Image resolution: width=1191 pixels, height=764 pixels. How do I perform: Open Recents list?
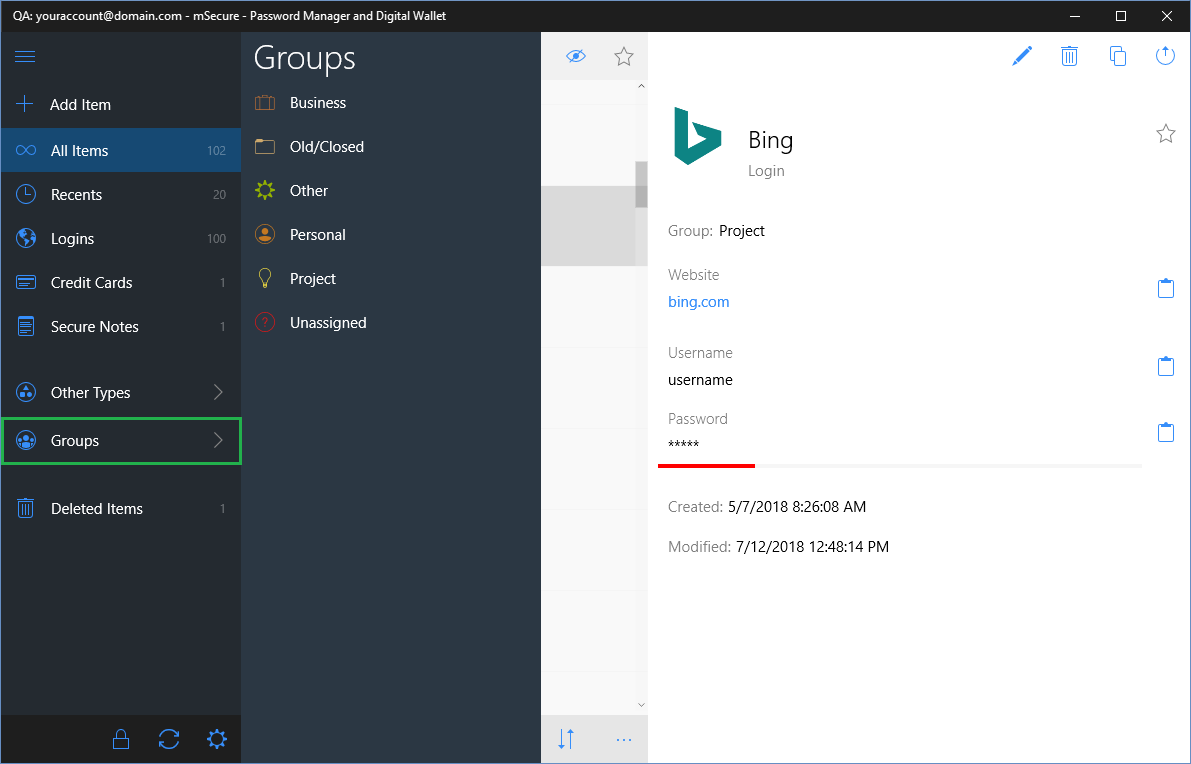click(x=121, y=194)
